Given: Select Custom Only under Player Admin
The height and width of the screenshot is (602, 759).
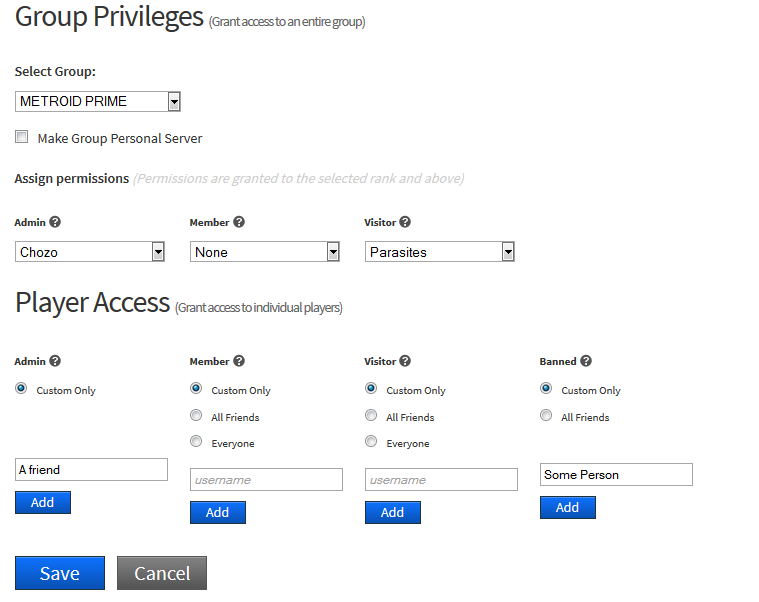Looking at the screenshot, I should pyautogui.click(x=21, y=388).
